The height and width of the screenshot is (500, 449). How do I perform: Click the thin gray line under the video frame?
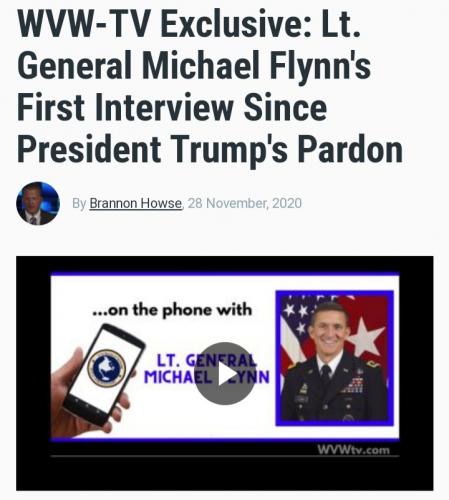click(x=225, y=456)
